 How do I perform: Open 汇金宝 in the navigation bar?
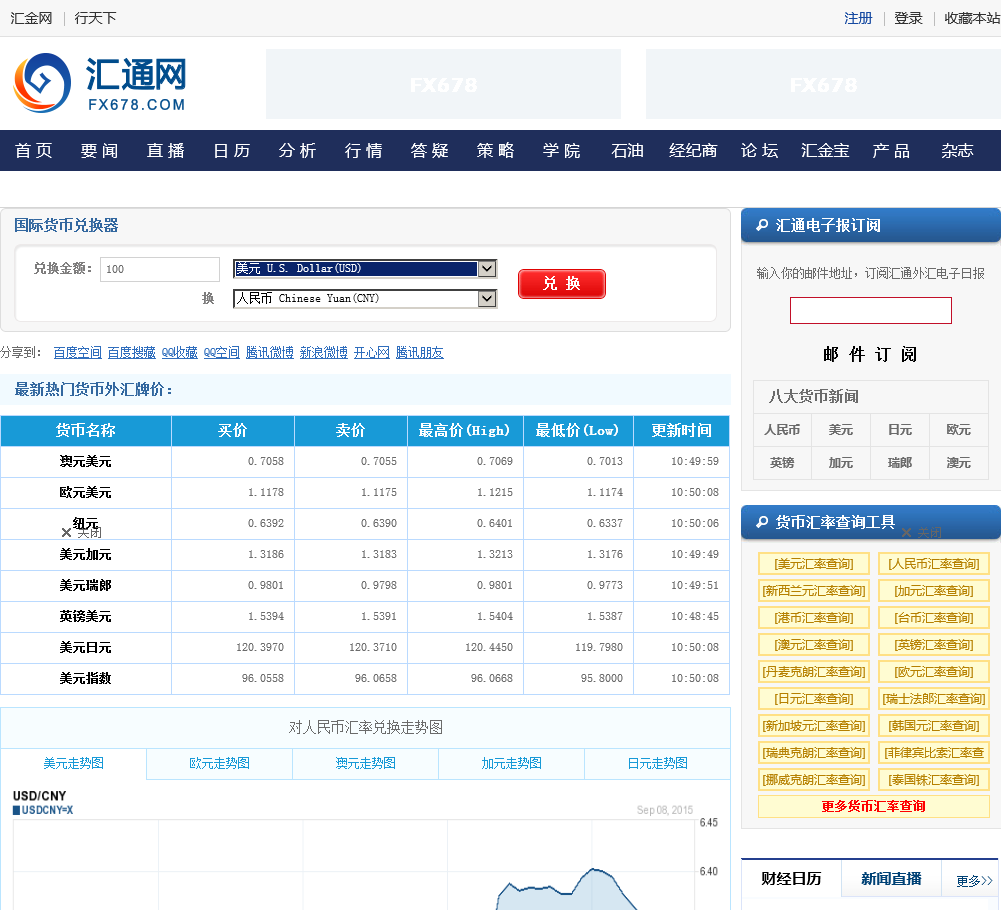tap(825, 151)
